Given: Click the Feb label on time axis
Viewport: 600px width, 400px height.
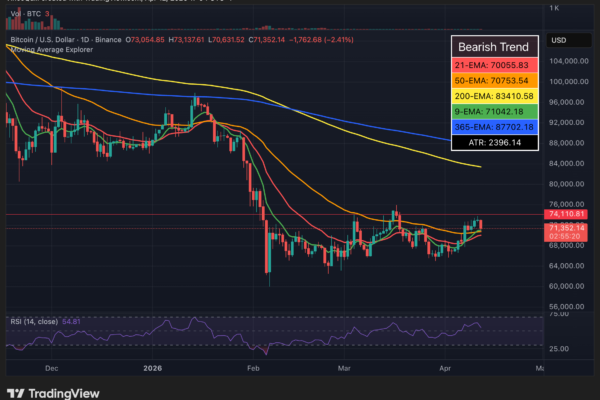Looking at the screenshot, I should (253, 367).
